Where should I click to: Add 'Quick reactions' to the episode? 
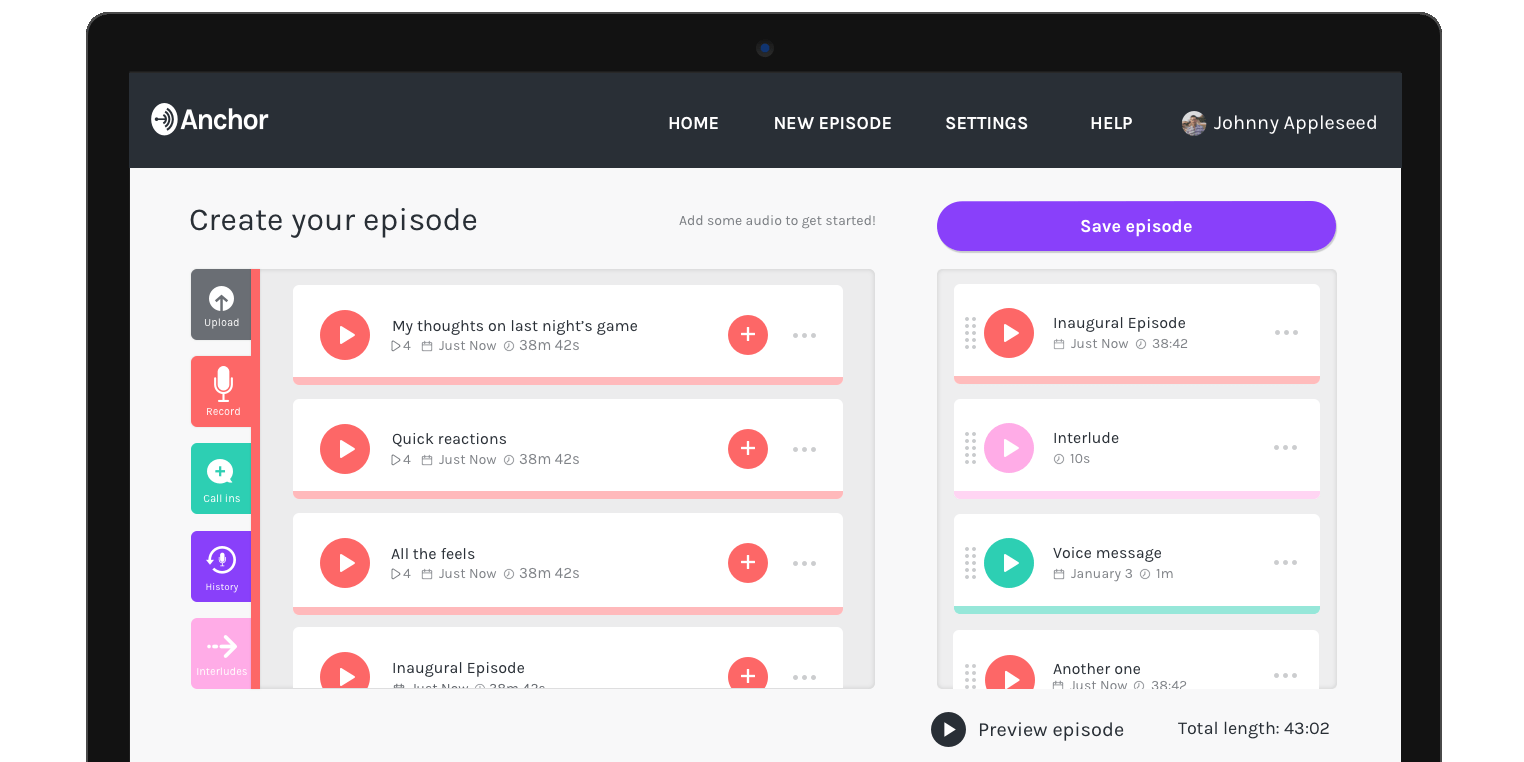coord(748,449)
